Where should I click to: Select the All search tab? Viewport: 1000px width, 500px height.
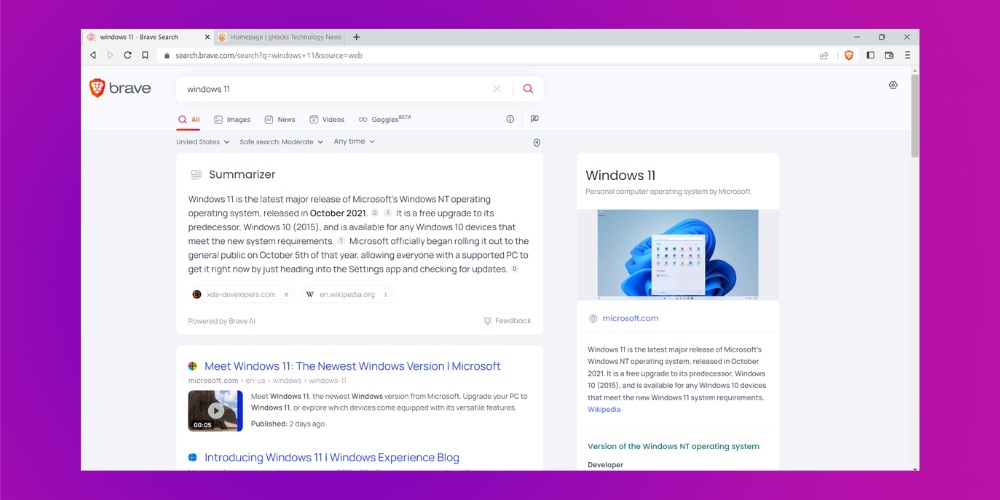tap(189, 119)
